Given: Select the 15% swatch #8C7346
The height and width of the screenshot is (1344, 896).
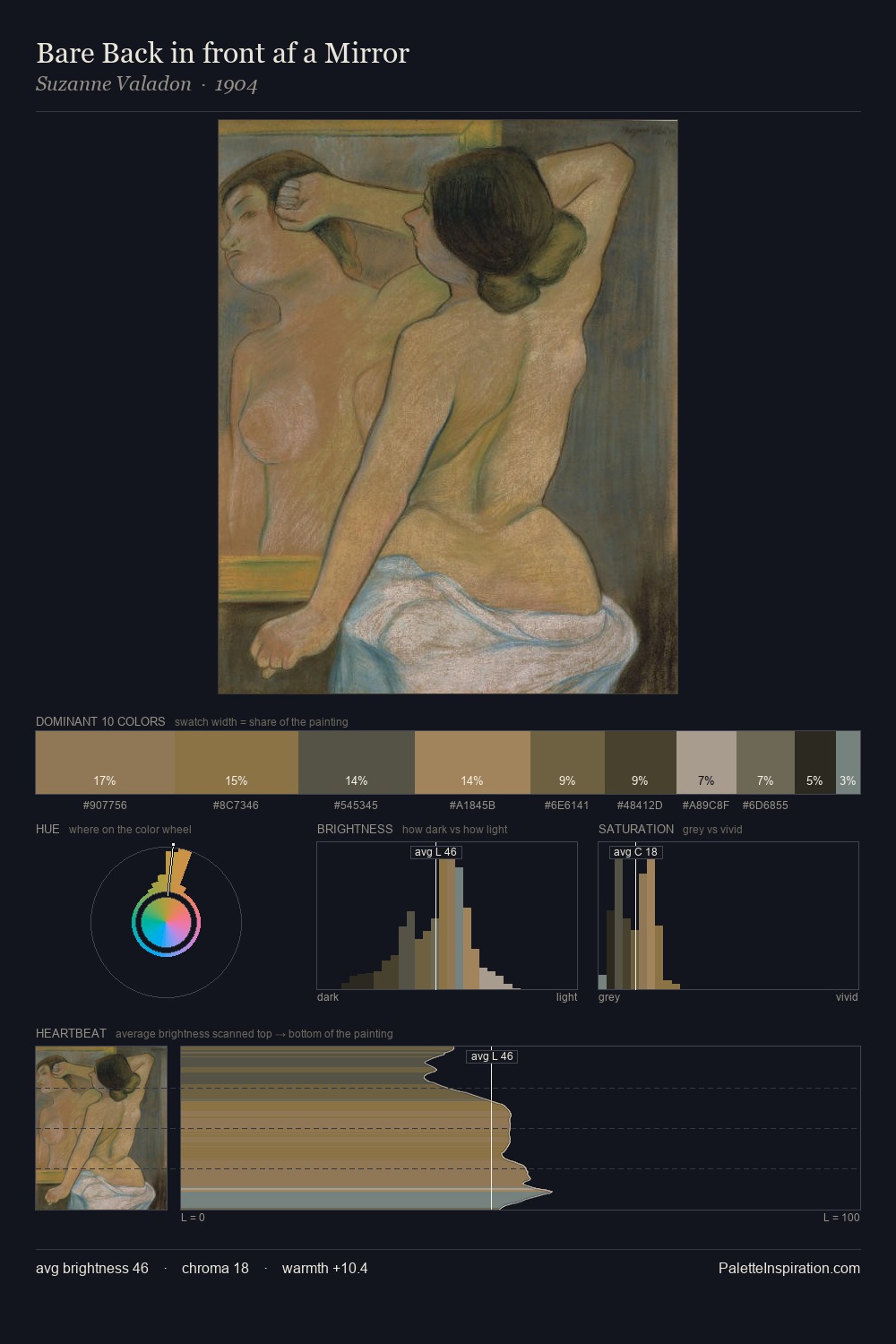Looking at the screenshot, I should click(x=237, y=762).
